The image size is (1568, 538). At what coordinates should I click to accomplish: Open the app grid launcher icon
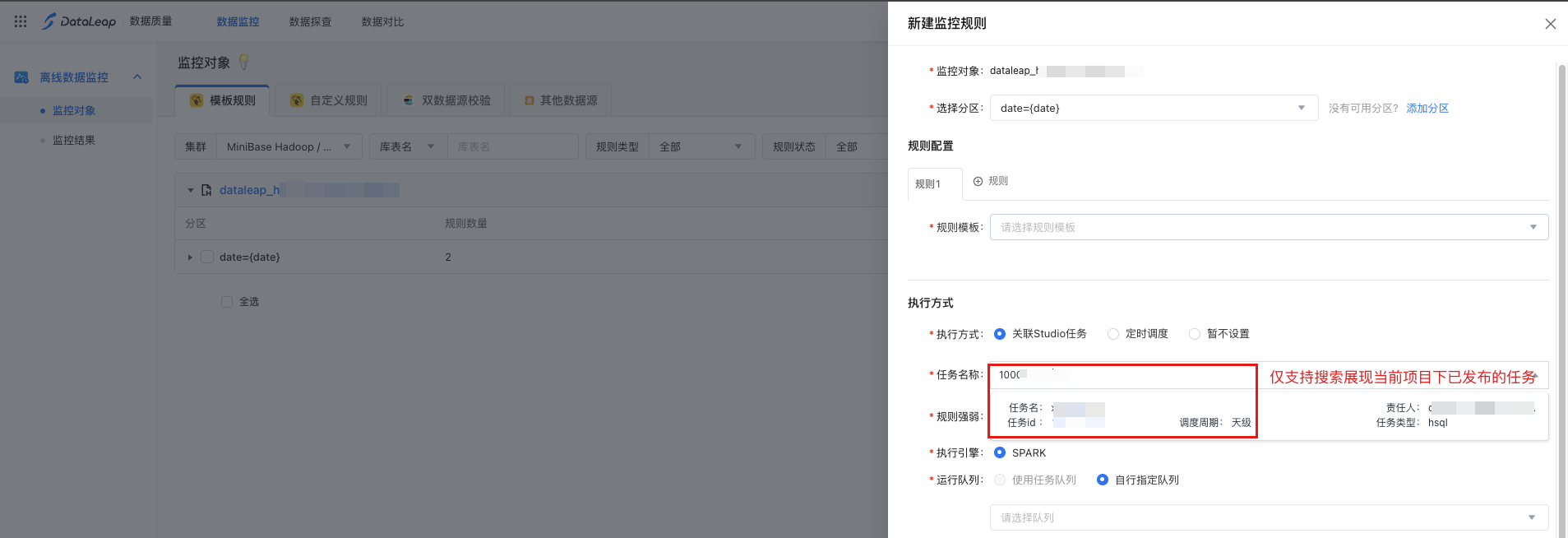[21, 21]
